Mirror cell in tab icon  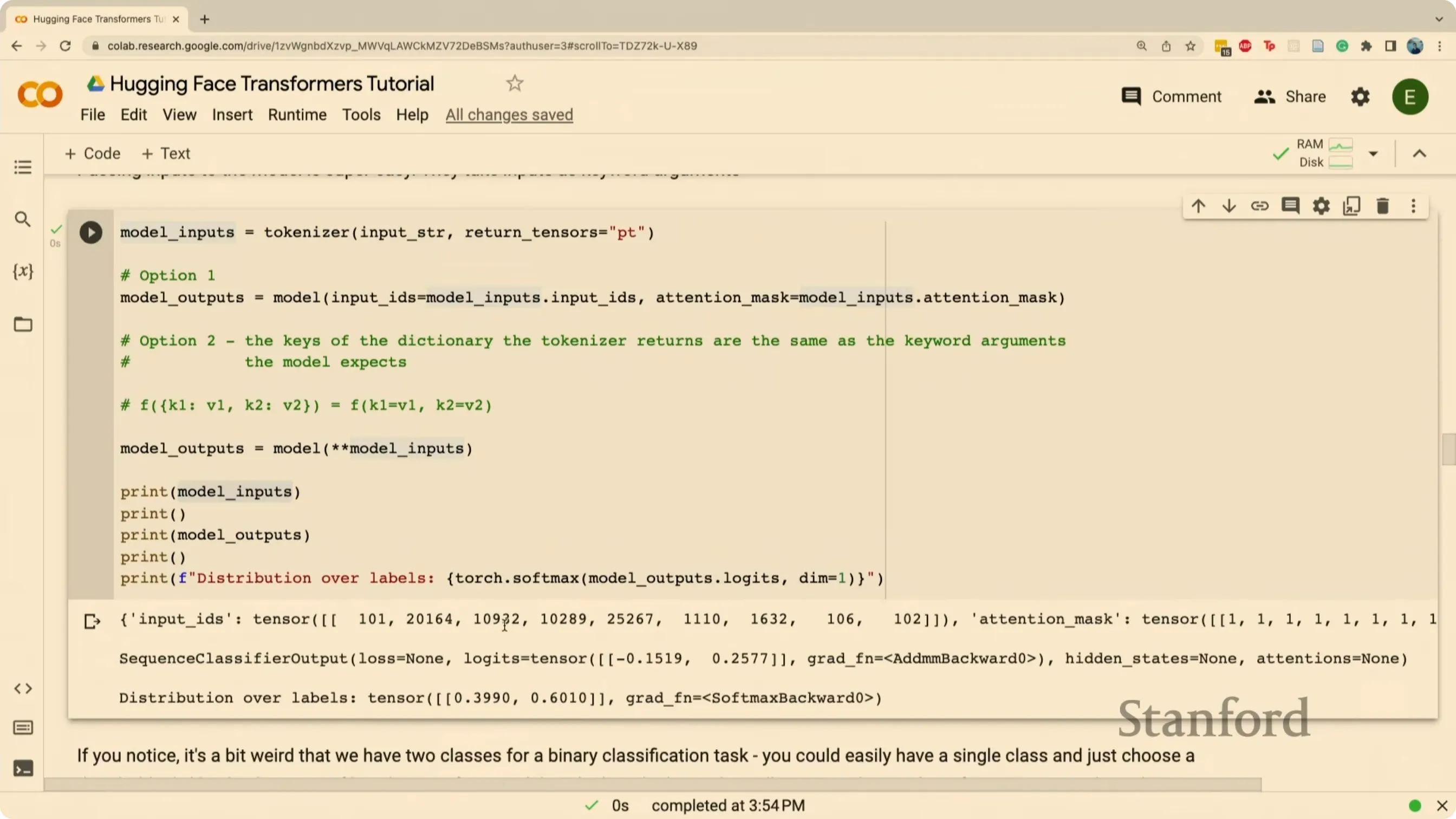[x=1352, y=206]
